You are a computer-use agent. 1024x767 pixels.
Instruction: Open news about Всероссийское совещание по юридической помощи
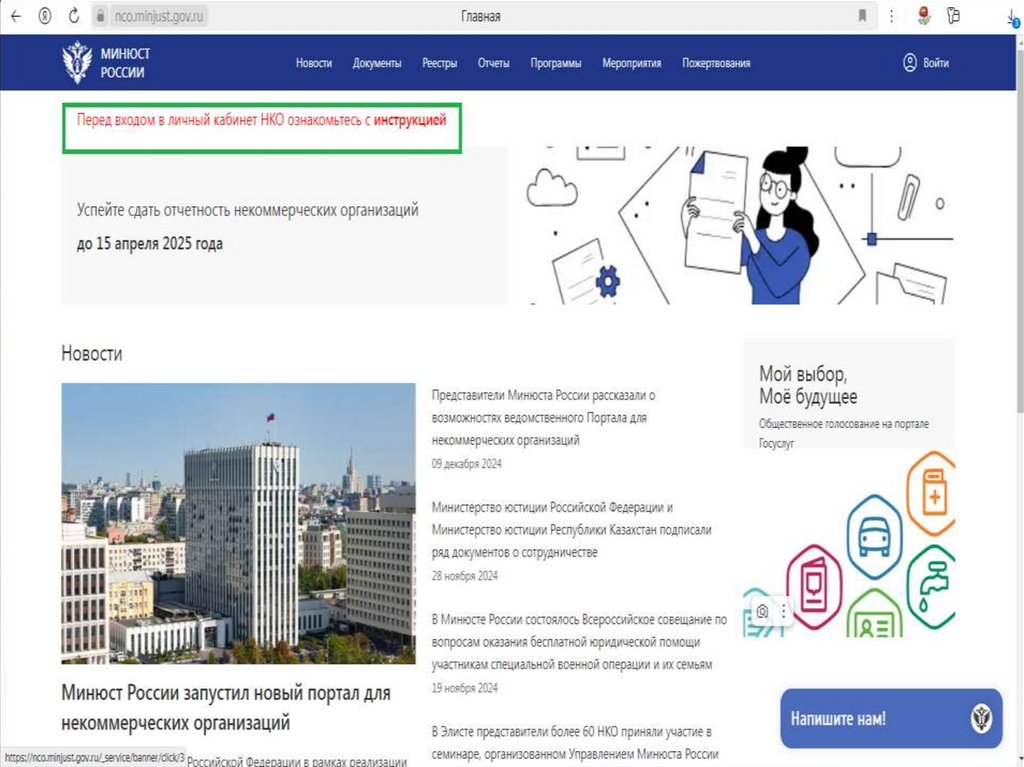click(579, 642)
